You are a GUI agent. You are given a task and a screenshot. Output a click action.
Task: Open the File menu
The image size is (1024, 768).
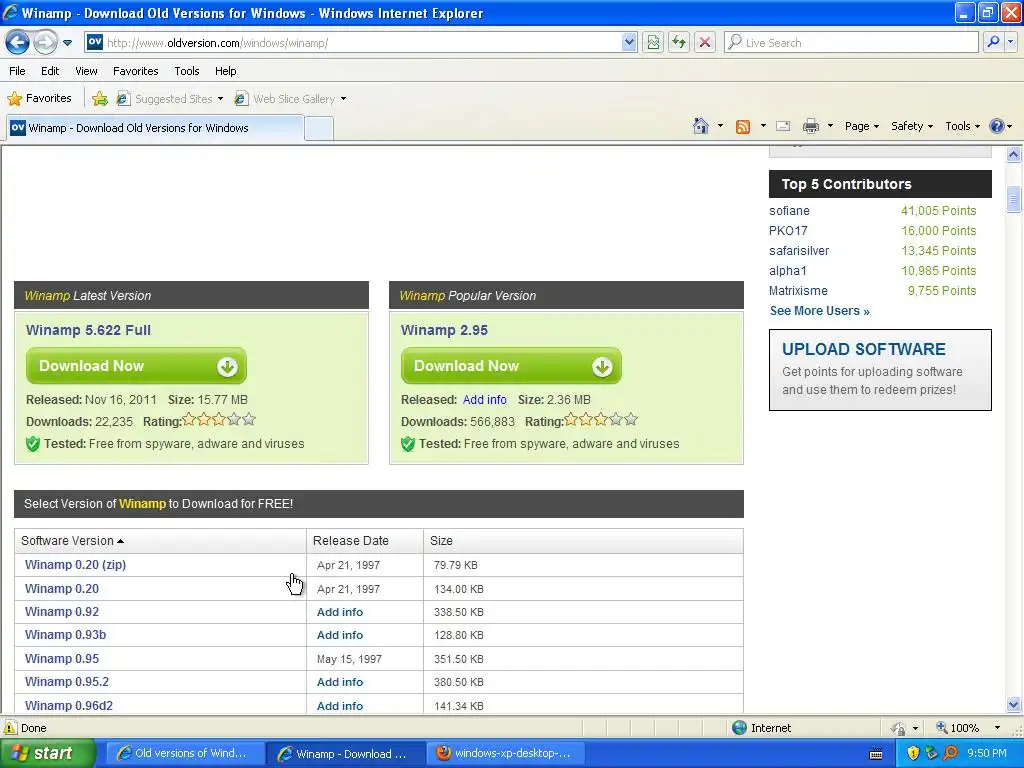click(18, 71)
